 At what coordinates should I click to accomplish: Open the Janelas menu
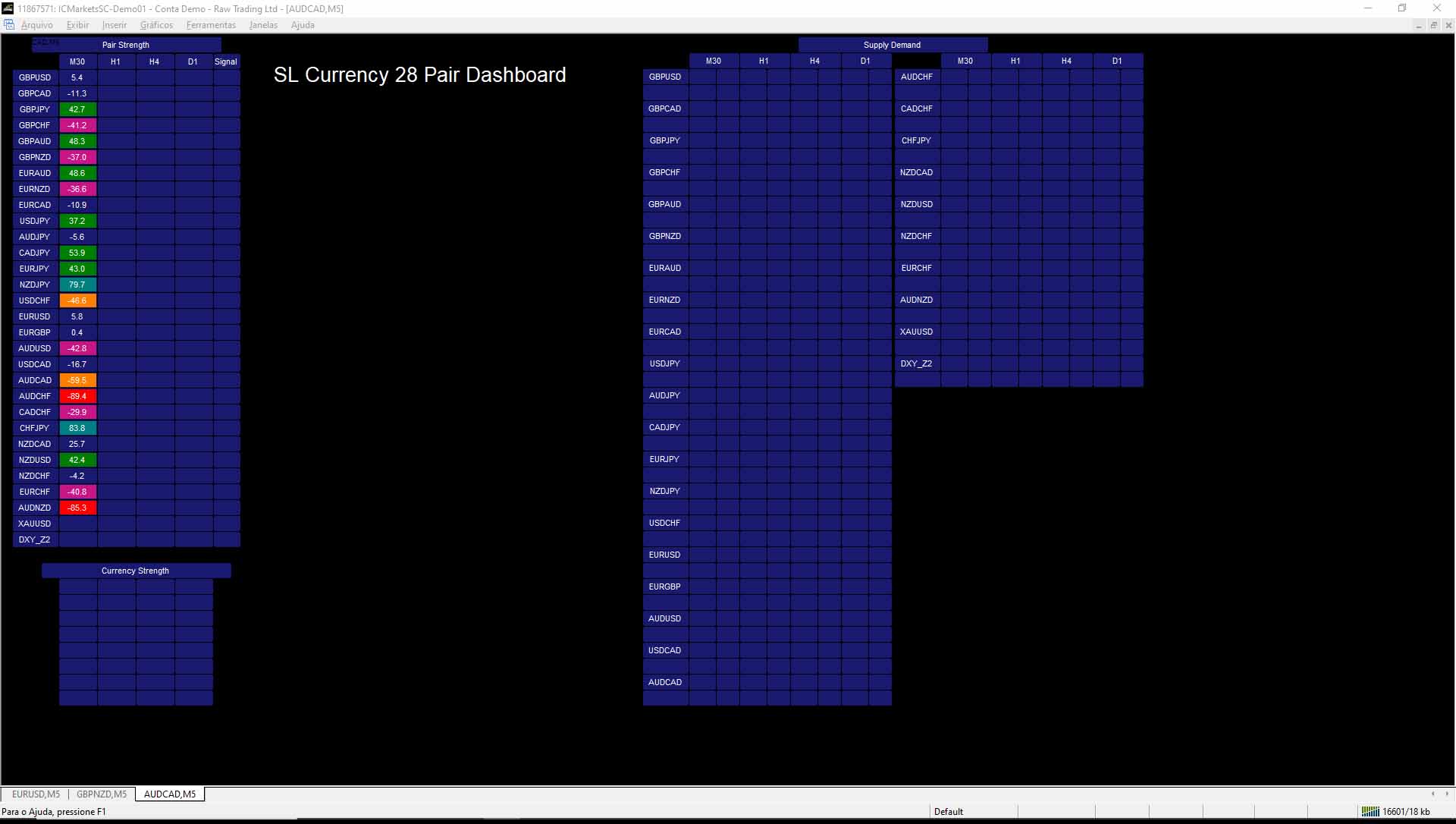point(263,25)
